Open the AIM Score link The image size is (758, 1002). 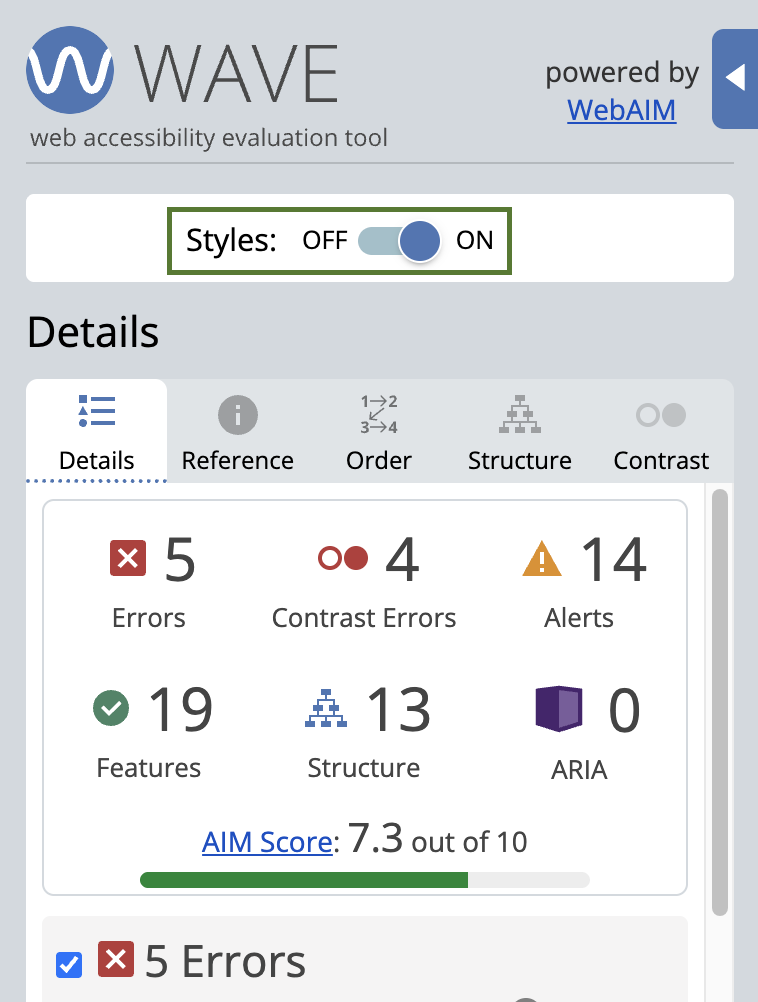tap(267, 842)
